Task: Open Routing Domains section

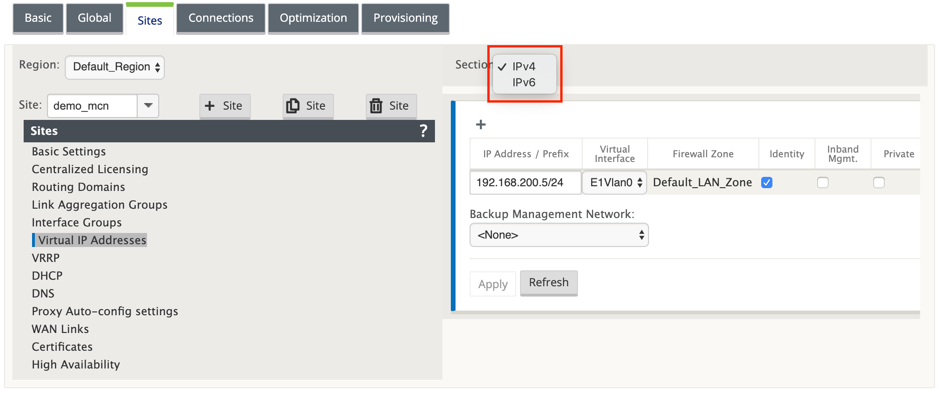Action: [x=78, y=187]
